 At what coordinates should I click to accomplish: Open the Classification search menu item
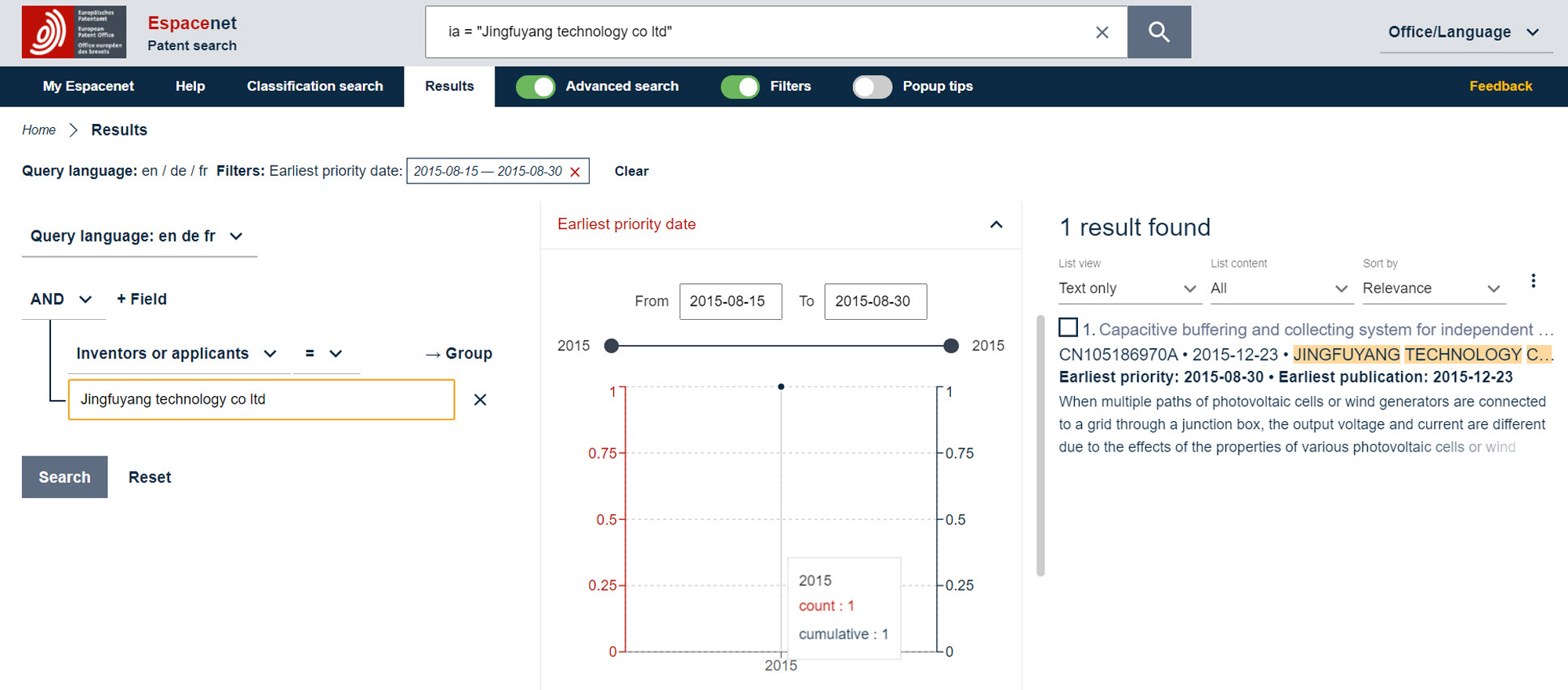coord(314,86)
